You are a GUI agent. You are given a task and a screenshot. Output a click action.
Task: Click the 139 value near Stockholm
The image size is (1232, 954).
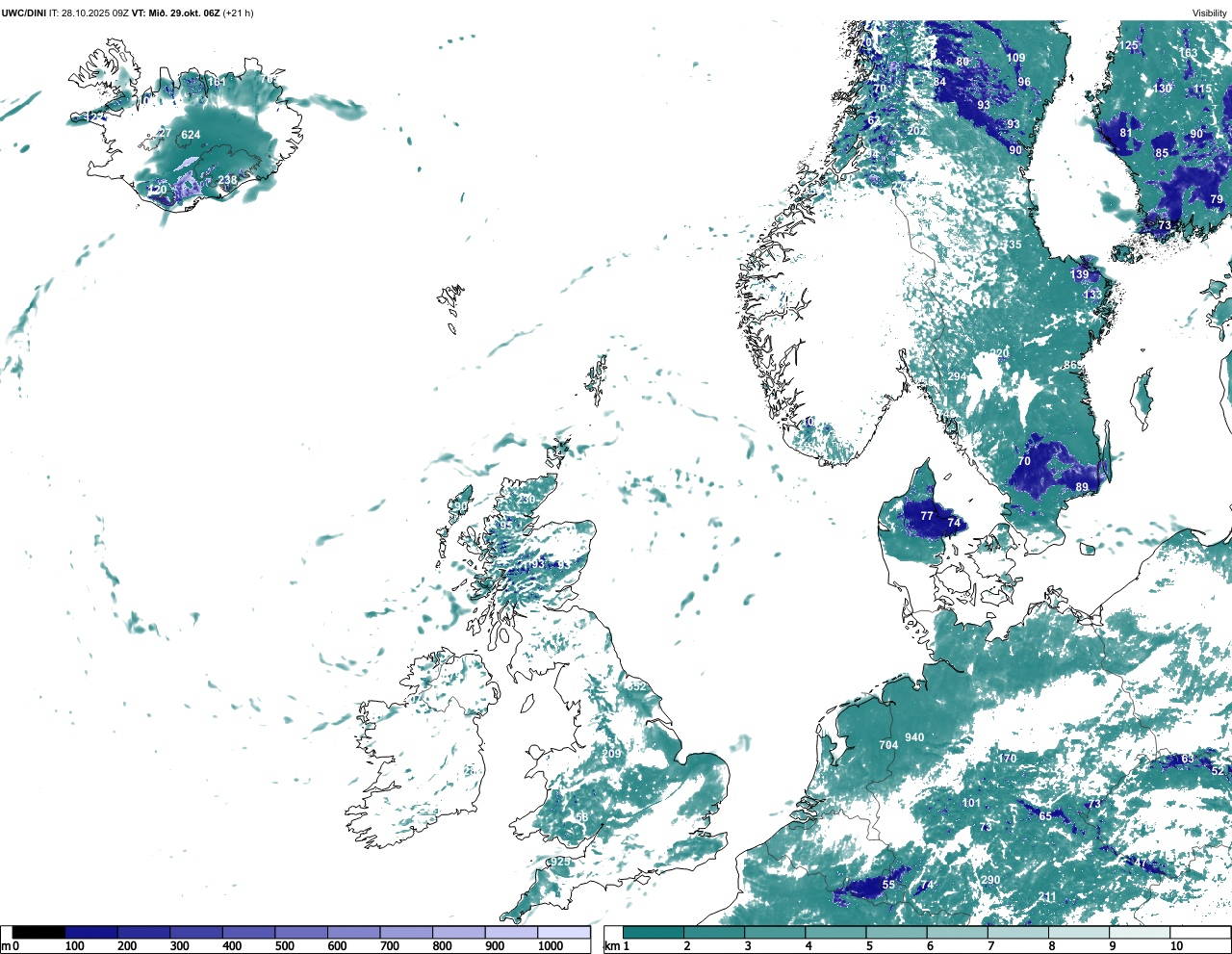[x=1080, y=275]
